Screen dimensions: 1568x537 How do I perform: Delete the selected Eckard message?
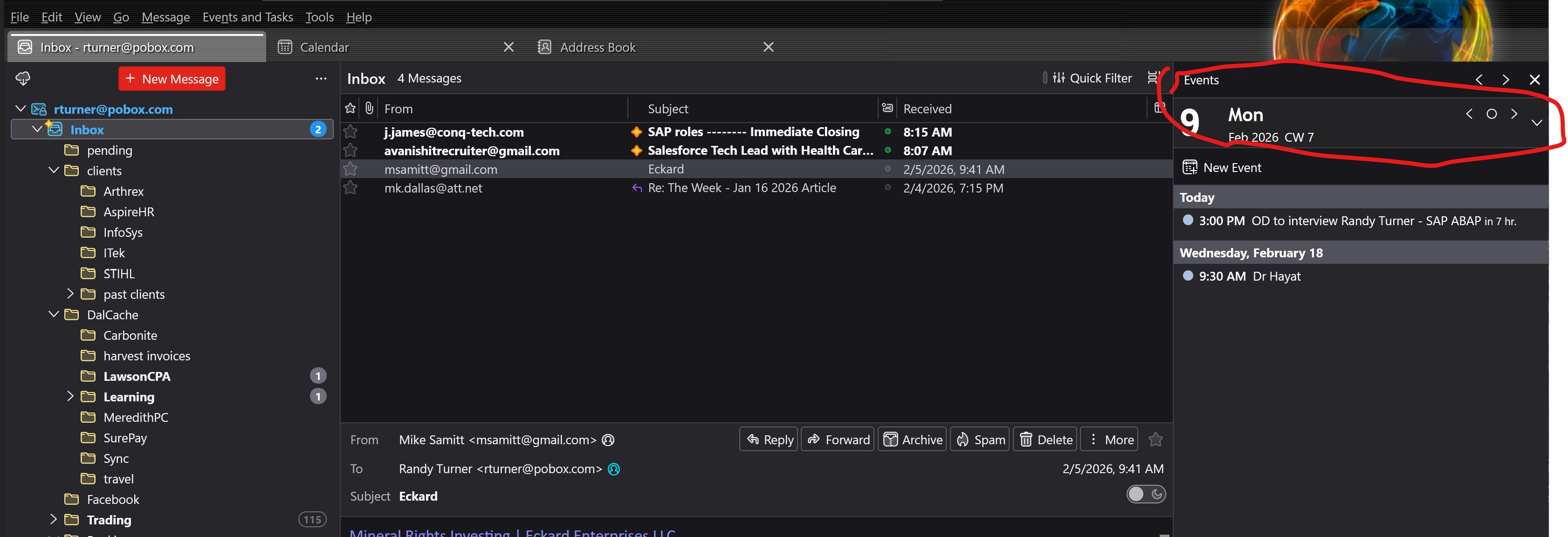[x=1045, y=439]
